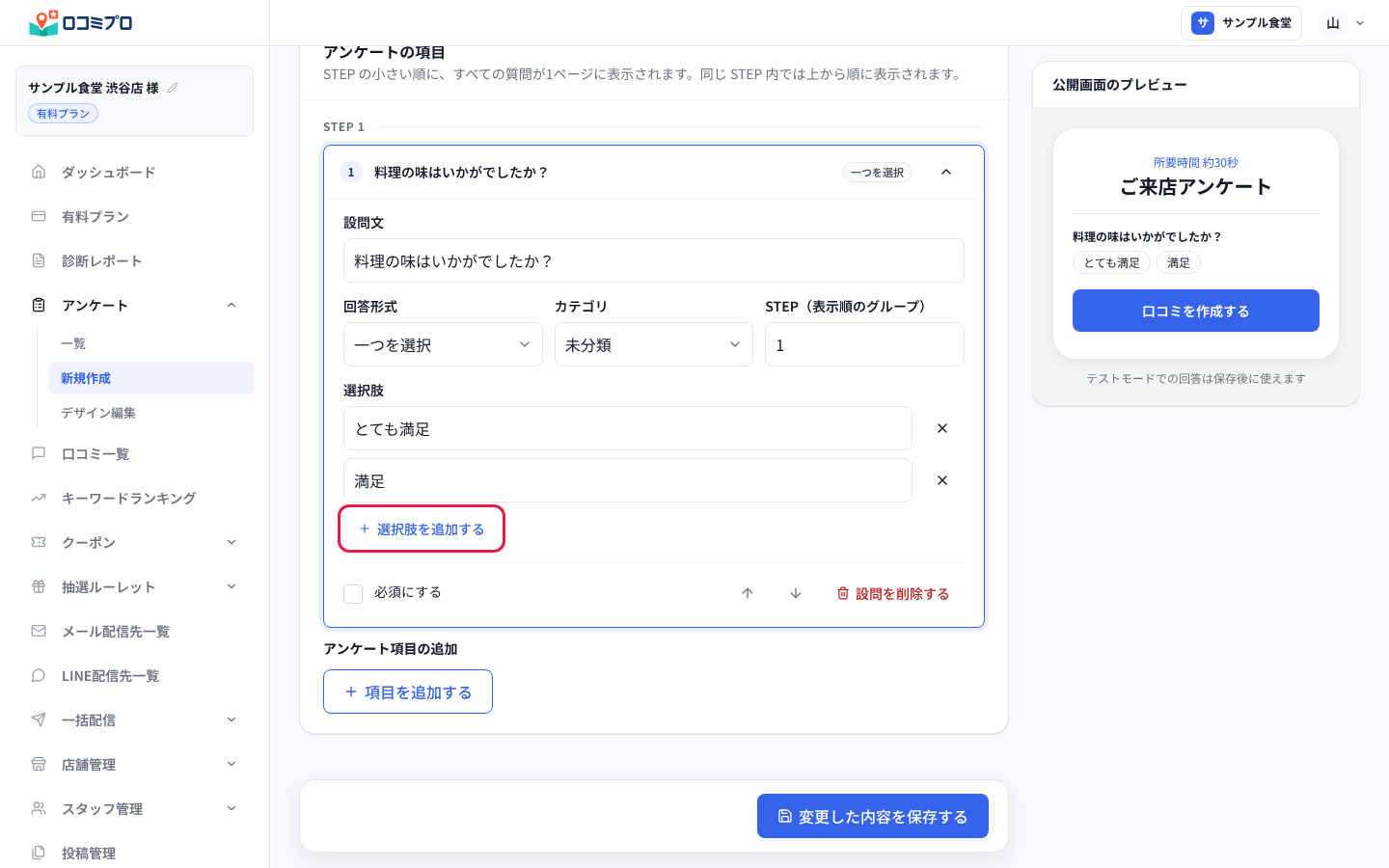1389x868 pixels.
Task: Click the キーワードランキング trend icon
Action: (39, 498)
